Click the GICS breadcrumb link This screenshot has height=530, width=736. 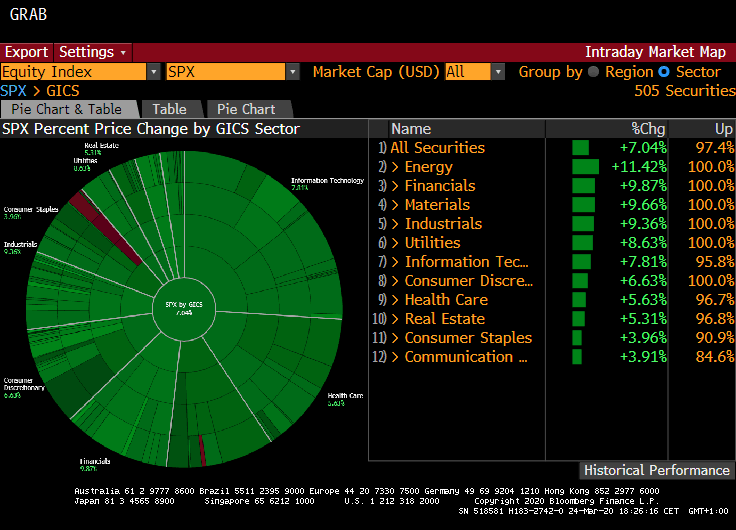(x=62, y=91)
